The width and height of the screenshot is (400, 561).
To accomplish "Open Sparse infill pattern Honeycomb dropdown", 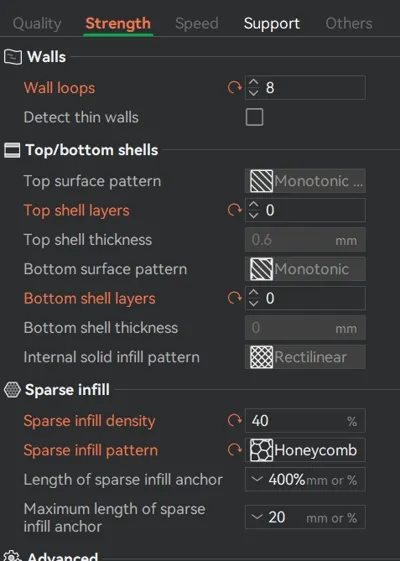I will (x=305, y=450).
